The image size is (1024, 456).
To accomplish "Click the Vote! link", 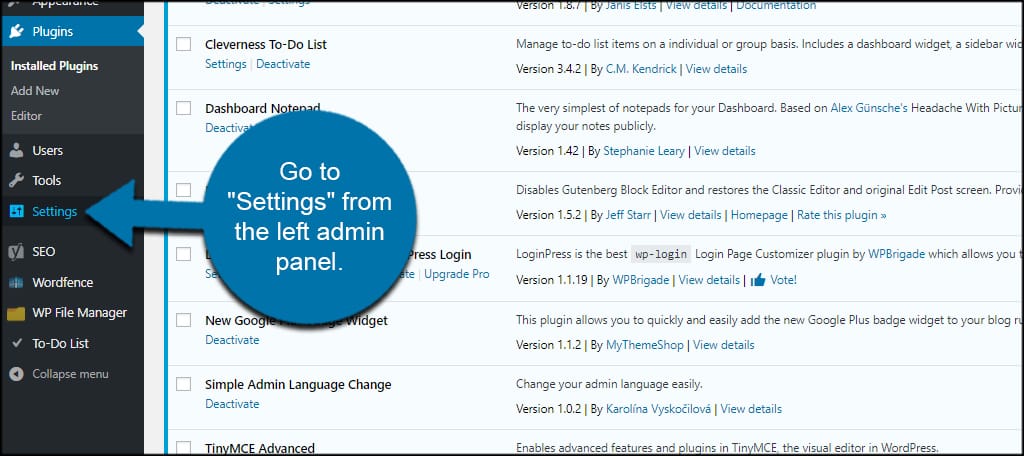I will coord(783,280).
